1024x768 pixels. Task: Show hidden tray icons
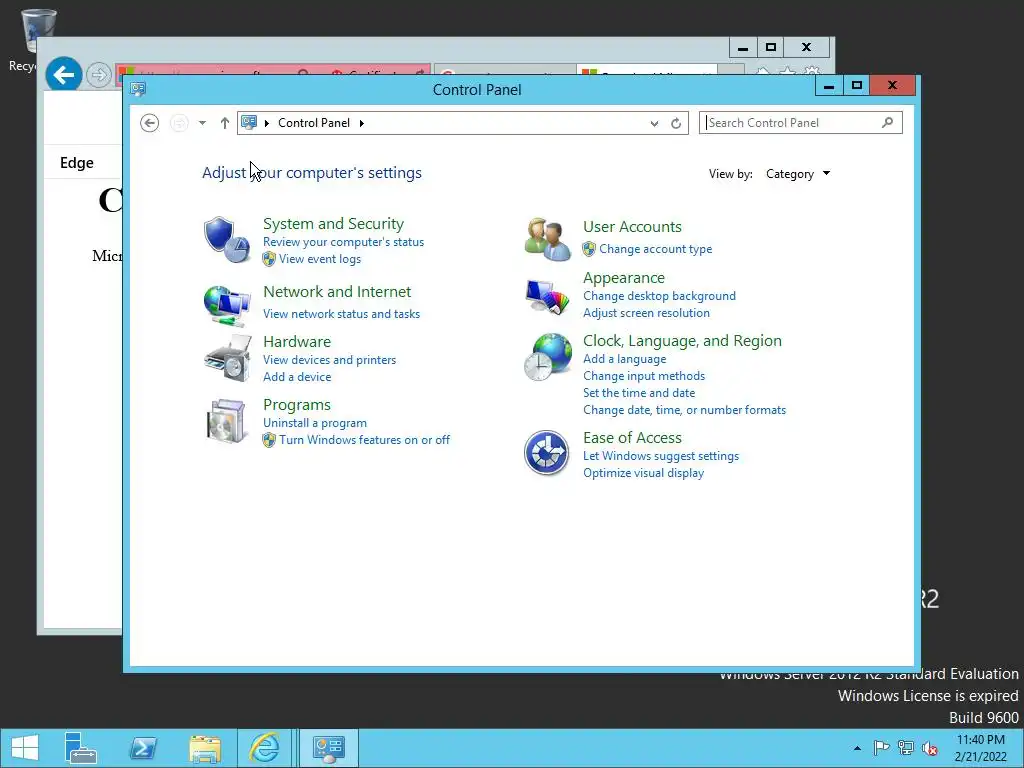coord(857,748)
